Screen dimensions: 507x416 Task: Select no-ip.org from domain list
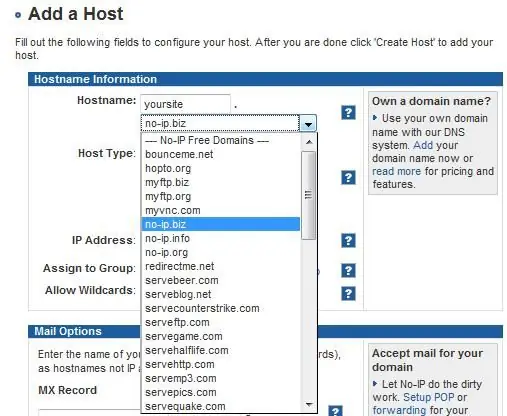pyautogui.click(x=221, y=252)
